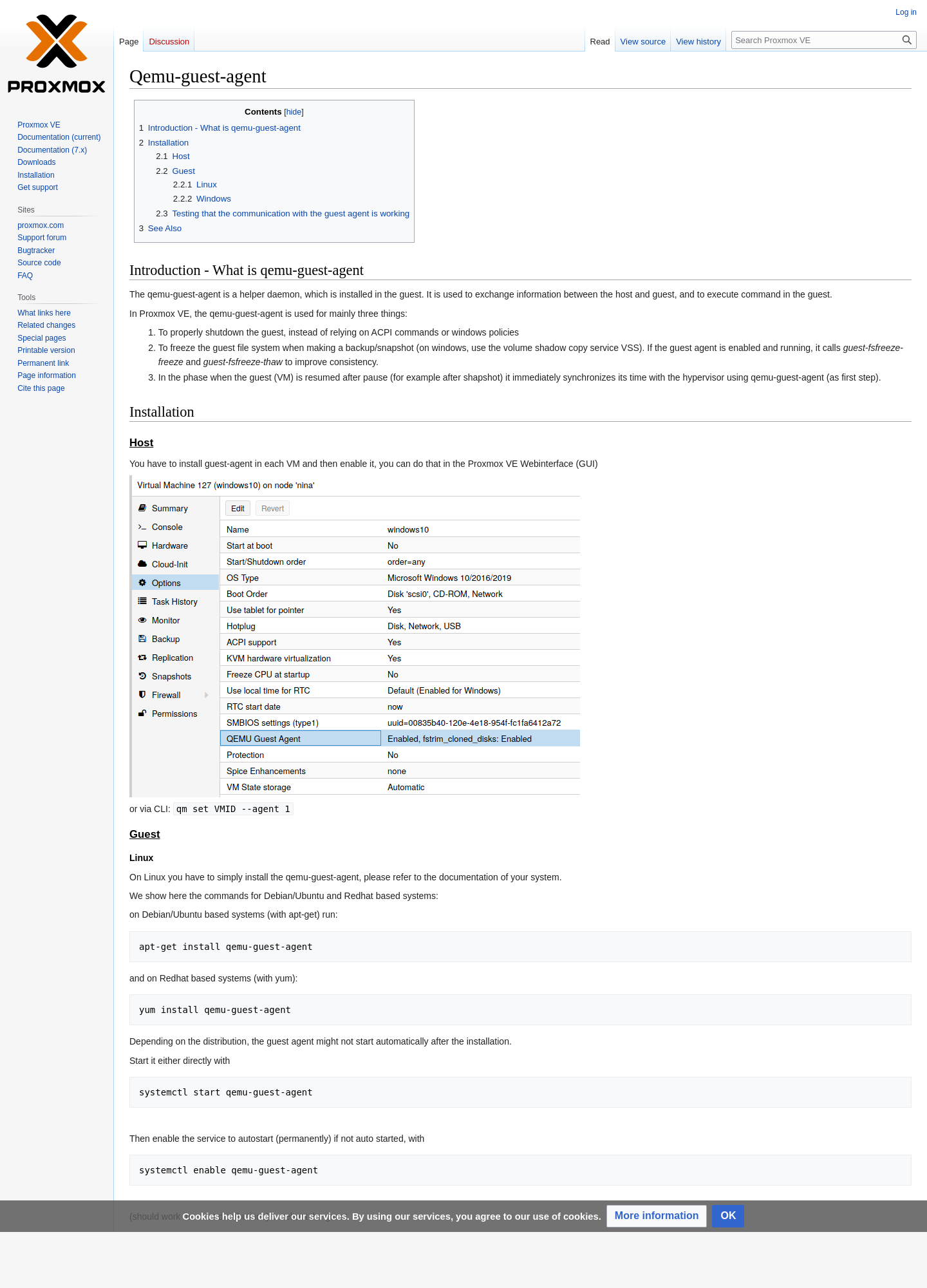Open Proxmox VE sidebar link

click(39, 125)
